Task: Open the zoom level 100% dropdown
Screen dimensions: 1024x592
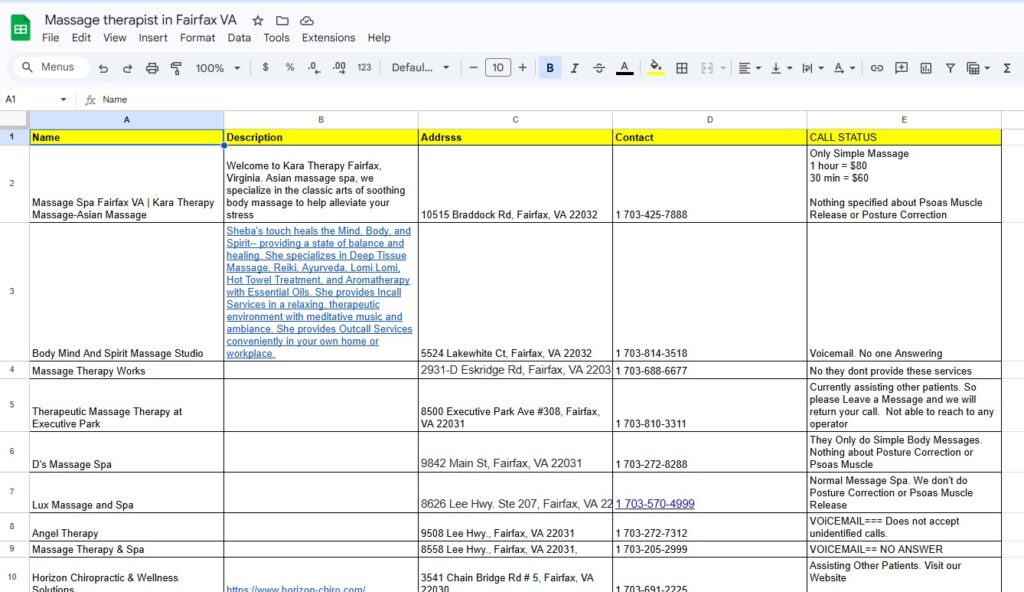Action: [218, 68]
